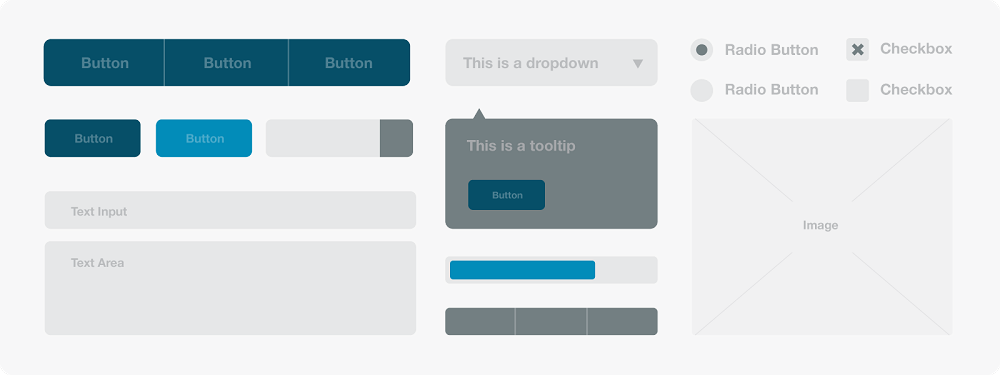
Task: Select the middle gray bottom segment
Action: tap(551, 321)
